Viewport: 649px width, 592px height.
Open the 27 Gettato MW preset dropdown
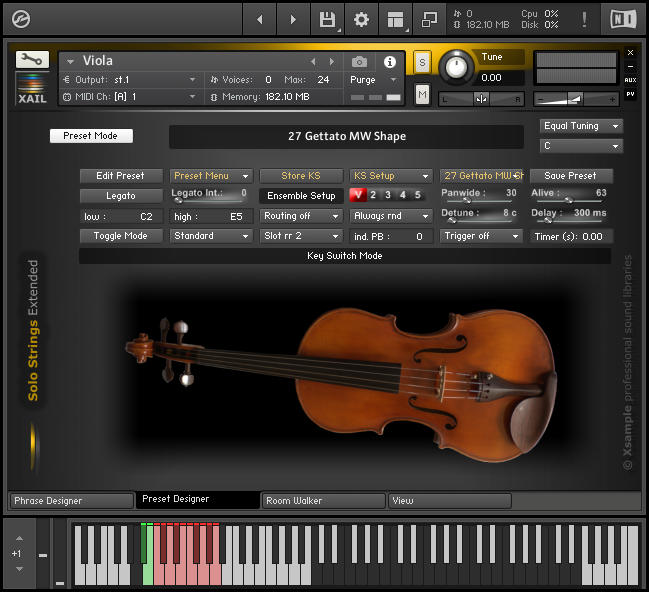tap(482, 176)
